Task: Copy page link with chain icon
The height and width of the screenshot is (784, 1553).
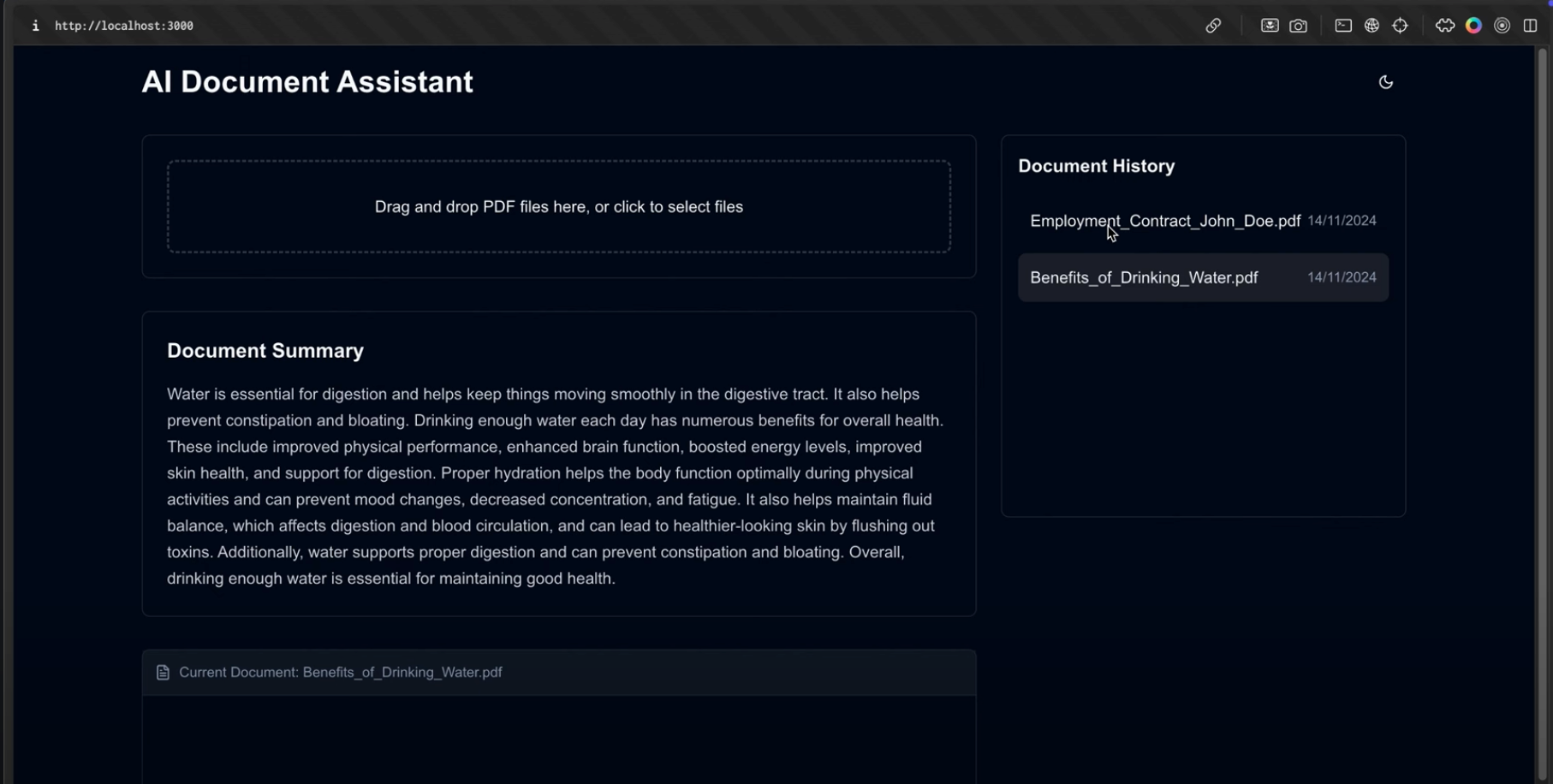Action: pyautogui.click(x=1213, y=26)
